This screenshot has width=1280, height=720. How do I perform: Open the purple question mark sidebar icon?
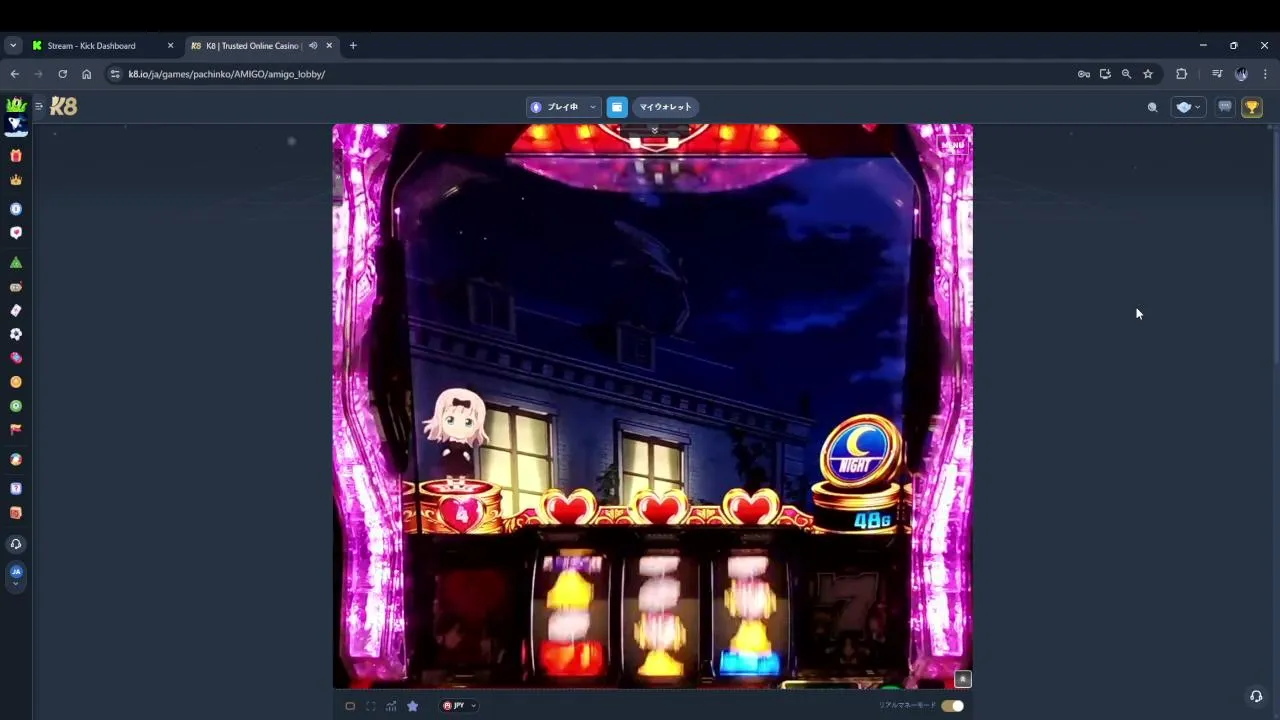[x=16, y=489]
